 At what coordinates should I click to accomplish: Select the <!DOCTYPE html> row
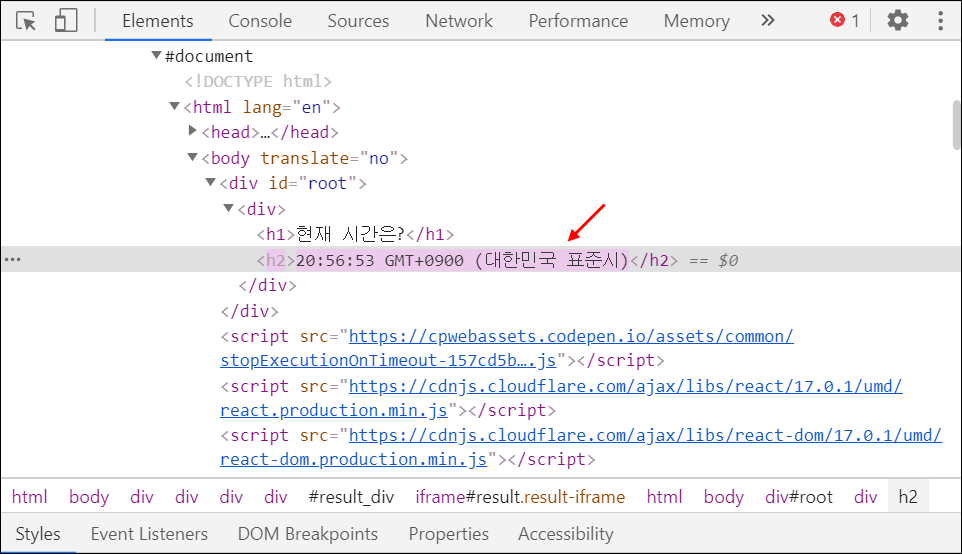tap(258, 82)
